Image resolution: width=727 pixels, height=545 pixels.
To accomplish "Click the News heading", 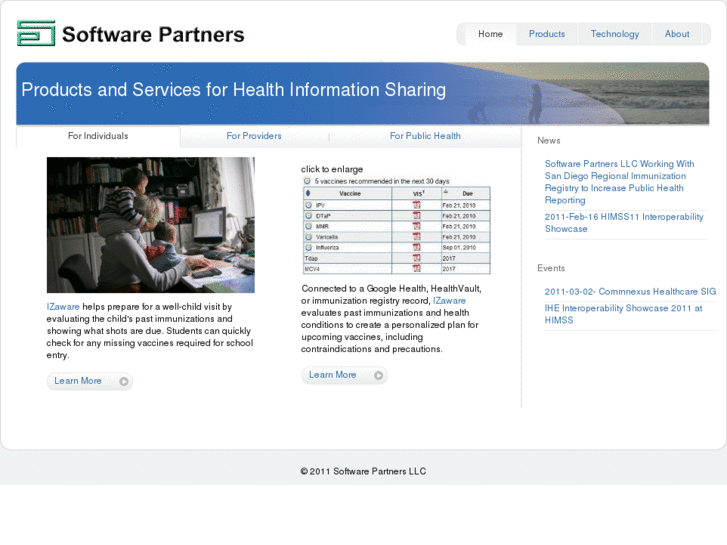I will [x=549, y=141].
